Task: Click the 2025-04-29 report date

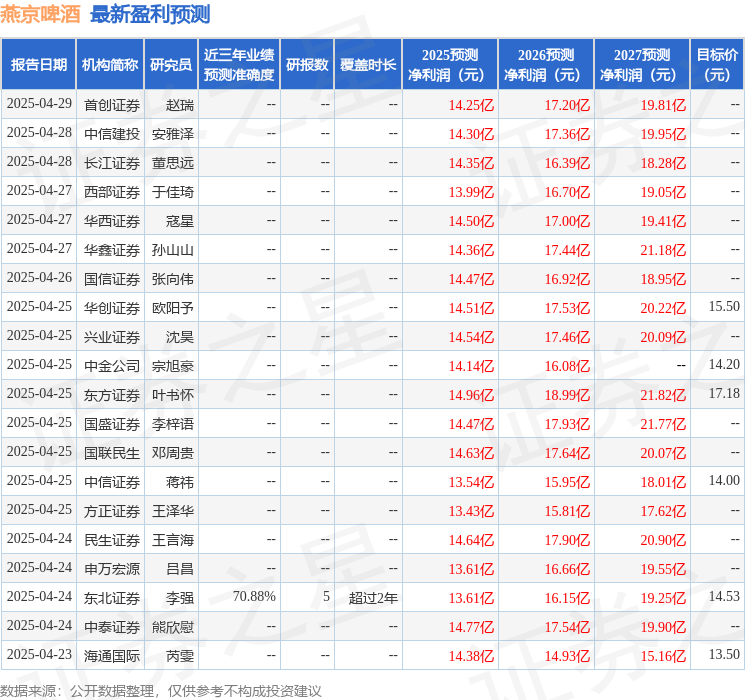Action: tap(39, 104)
